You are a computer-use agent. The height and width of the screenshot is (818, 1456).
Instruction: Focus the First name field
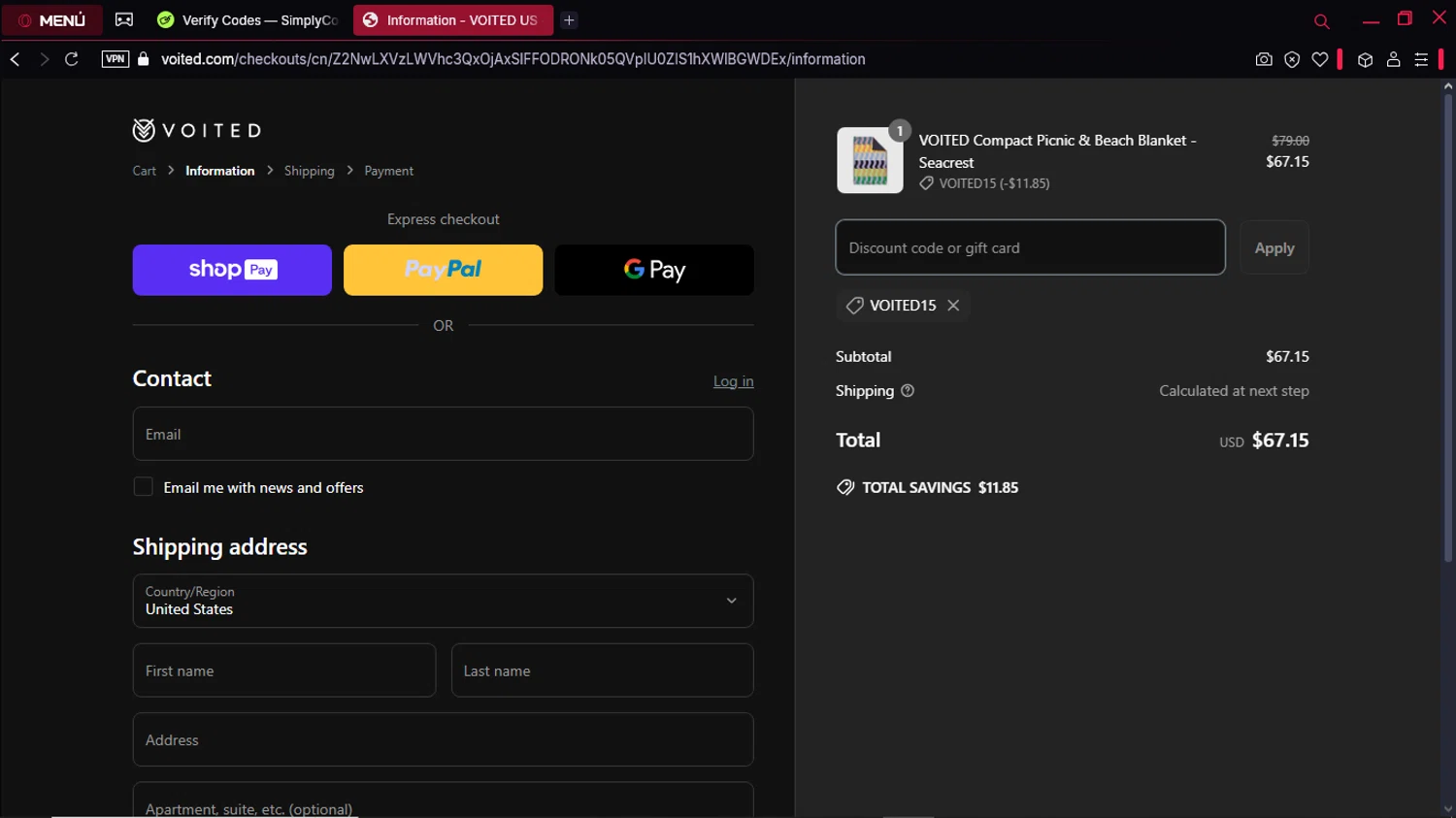(284, 671)
